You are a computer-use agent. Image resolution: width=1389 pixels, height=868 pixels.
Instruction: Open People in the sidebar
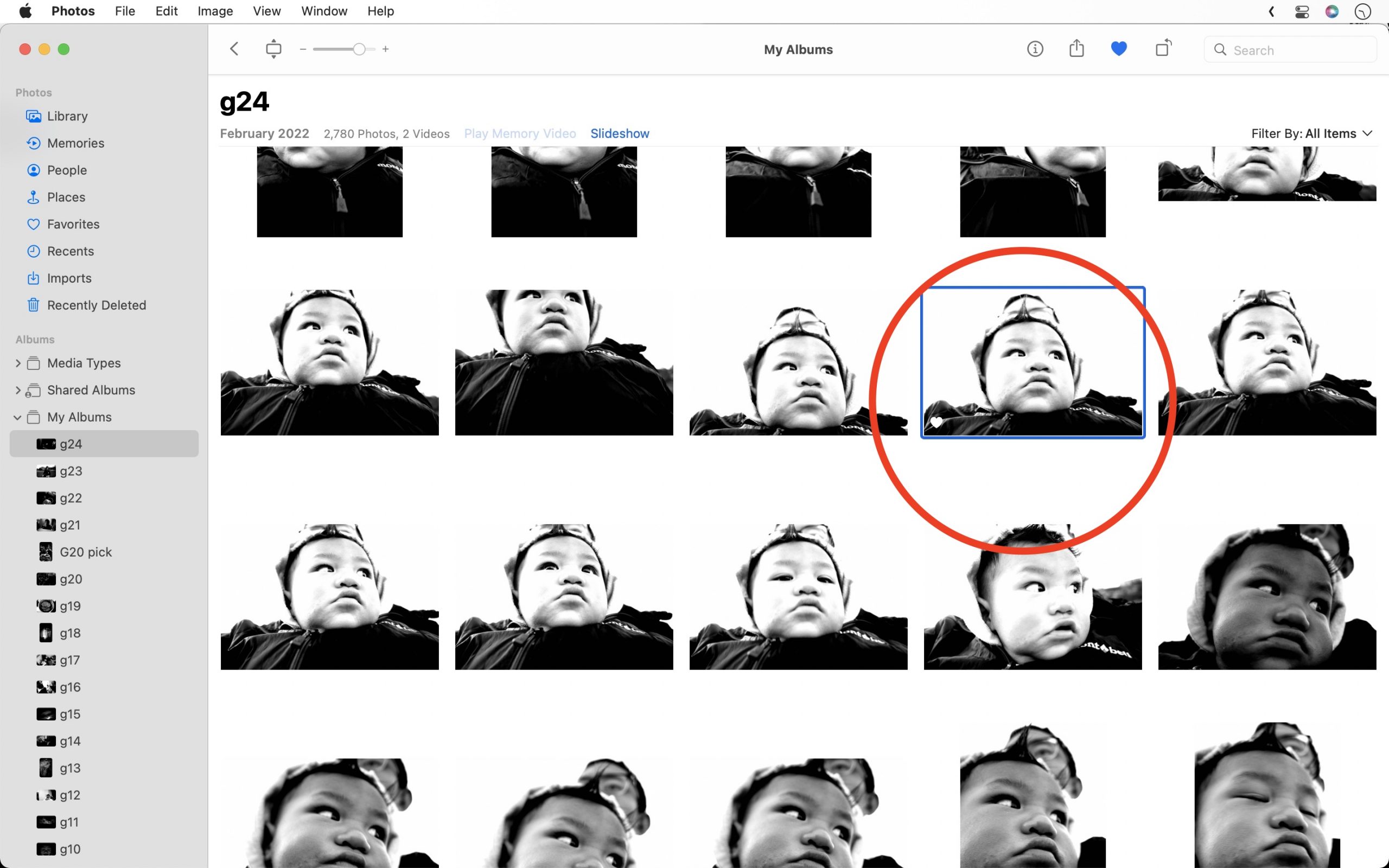tap(104, 170)
